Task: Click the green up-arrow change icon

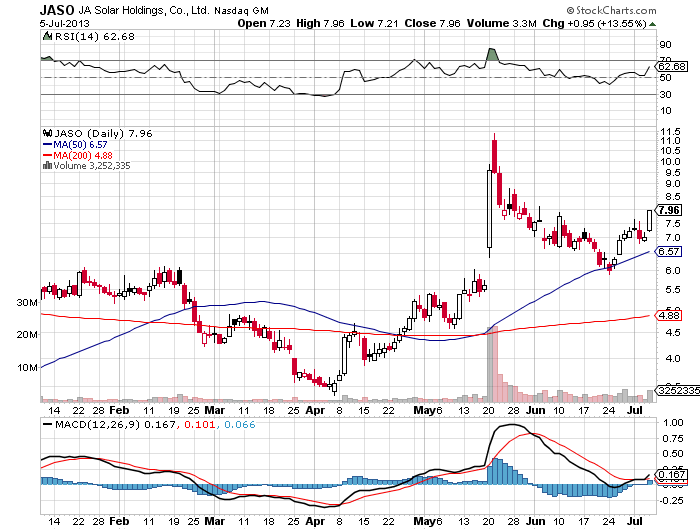Action: [652, 24]
